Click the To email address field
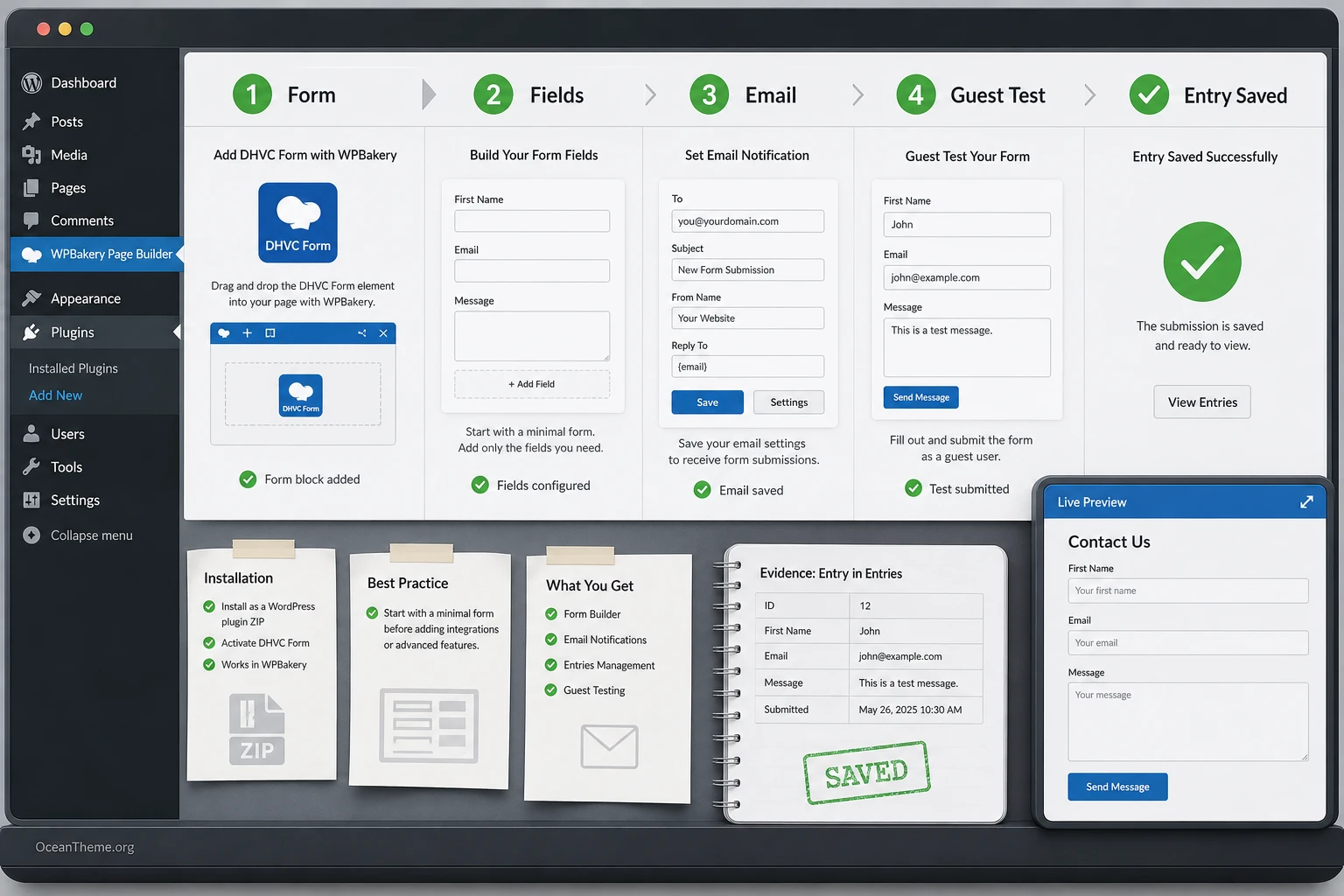 (x=748, y=221)
